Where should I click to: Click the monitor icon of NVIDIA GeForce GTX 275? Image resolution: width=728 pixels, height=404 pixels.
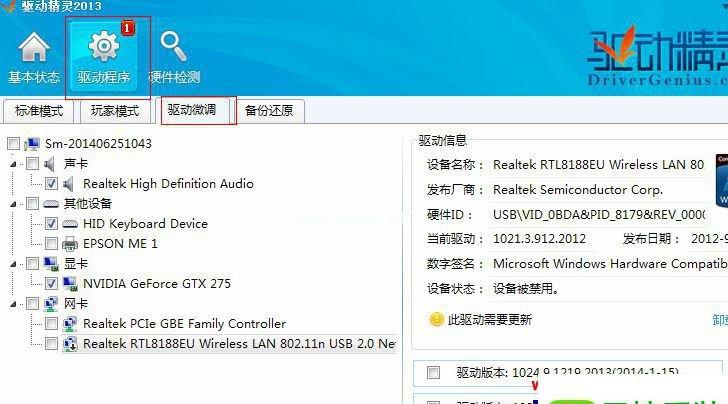click(70, 284)
